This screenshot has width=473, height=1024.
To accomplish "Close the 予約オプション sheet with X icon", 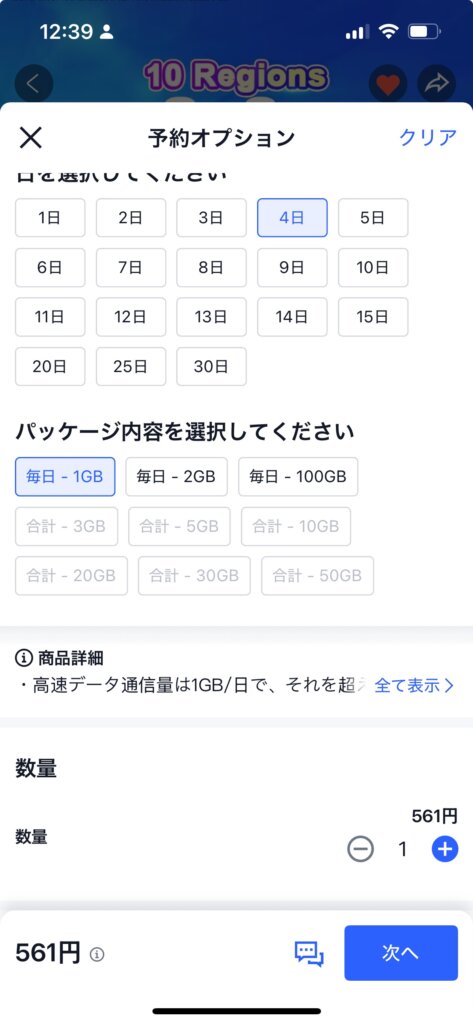I will point(31,138).
